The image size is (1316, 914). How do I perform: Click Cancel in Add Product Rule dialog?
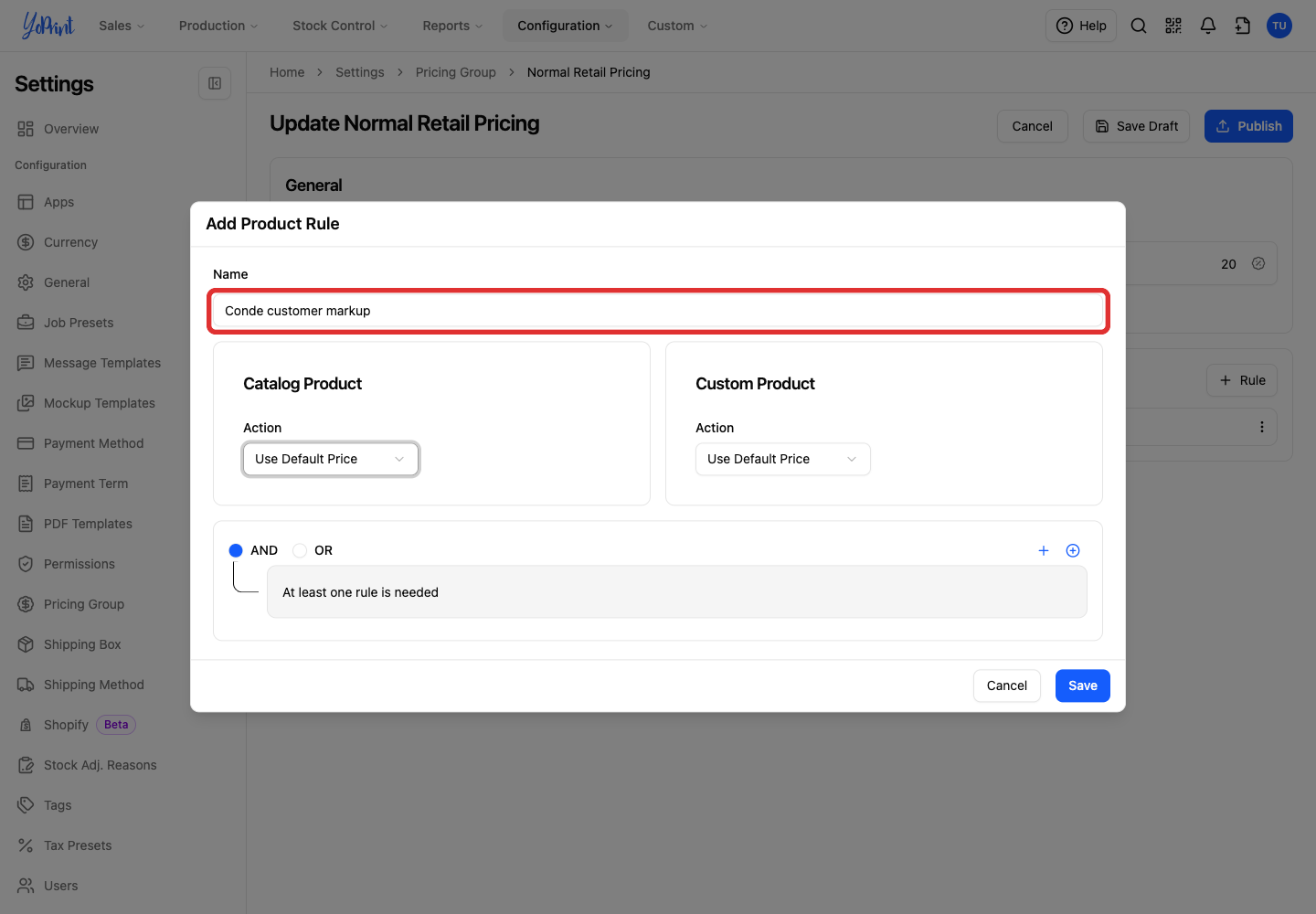1007,685
